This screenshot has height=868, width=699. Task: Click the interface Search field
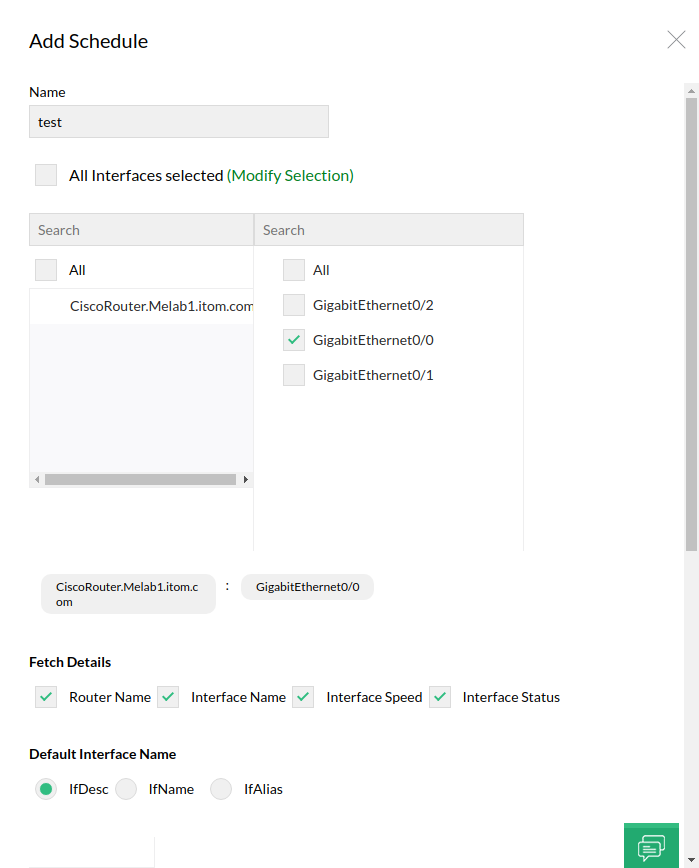389,229
